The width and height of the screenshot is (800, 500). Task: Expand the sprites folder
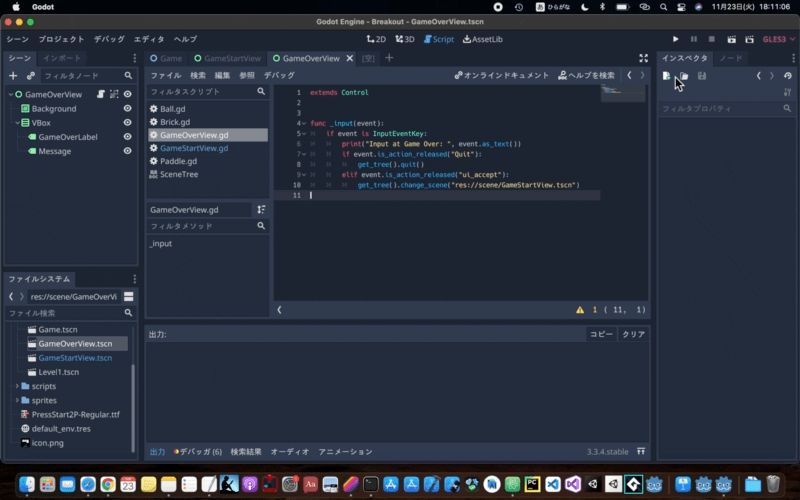point(17,401)
